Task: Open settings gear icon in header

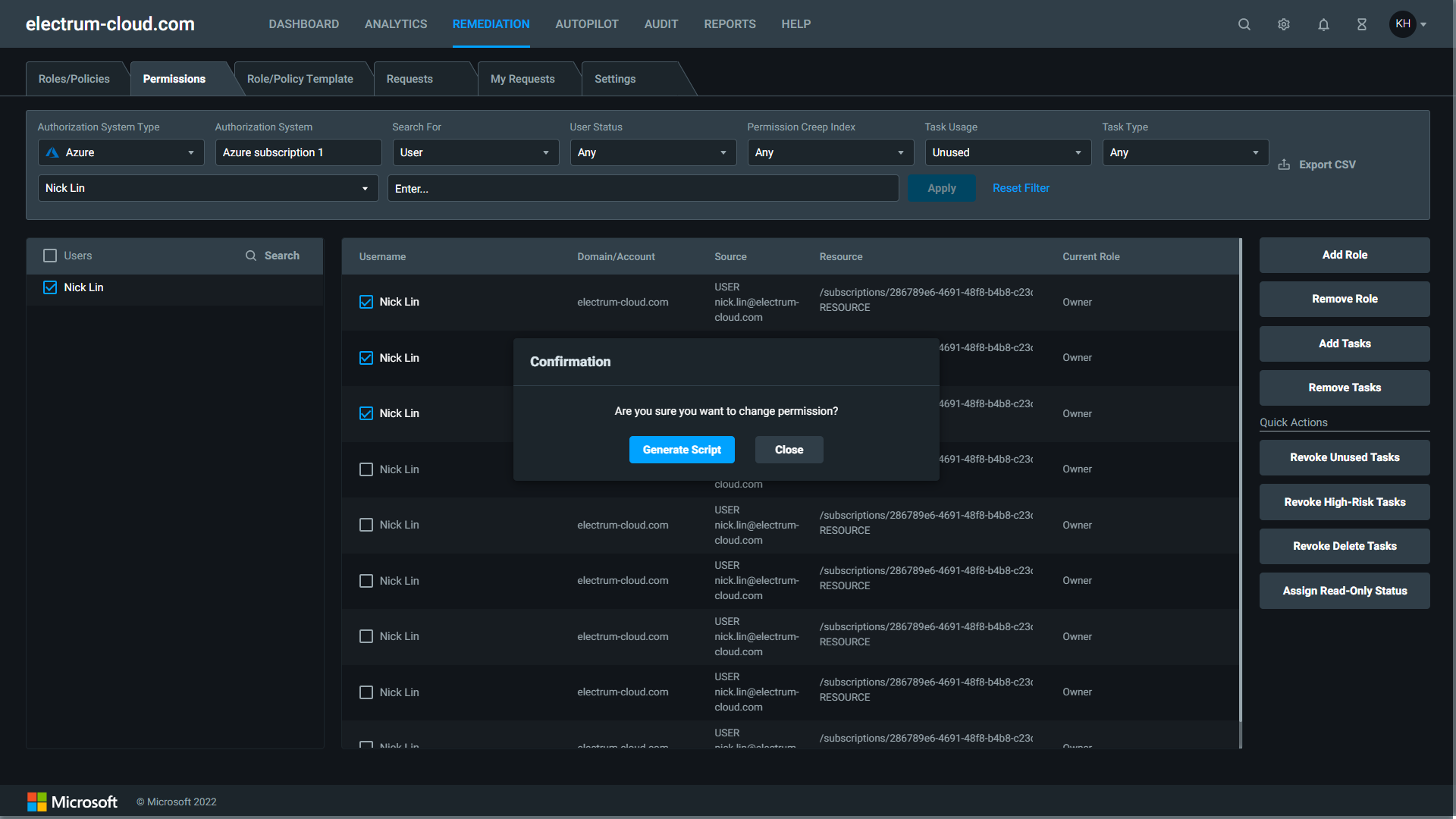Action: tap(1284, 24)
